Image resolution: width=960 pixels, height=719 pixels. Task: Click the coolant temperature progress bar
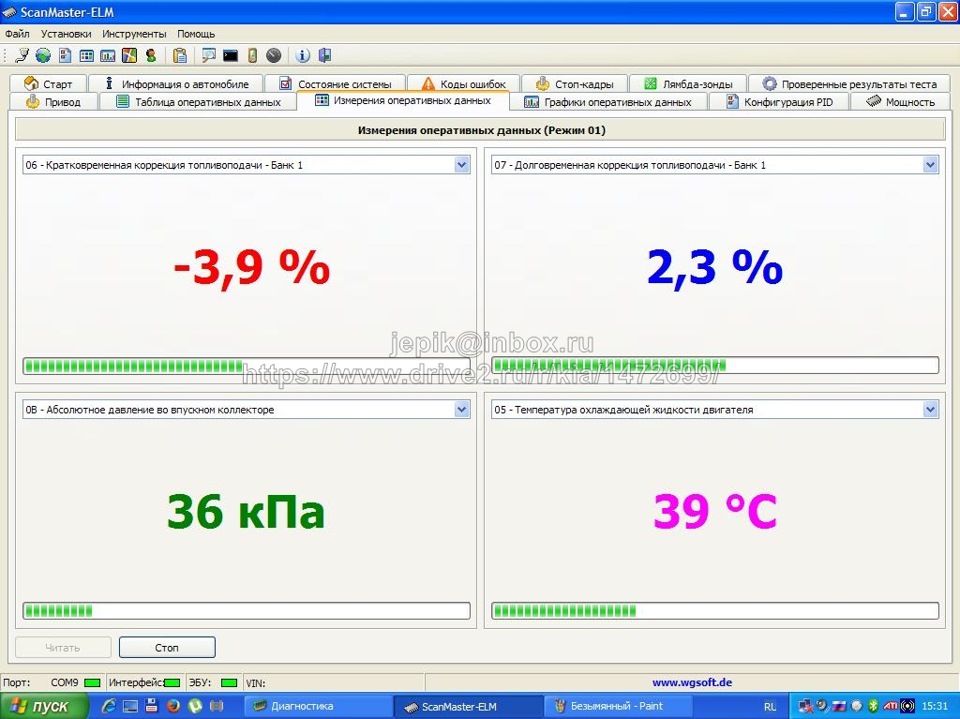715,610
